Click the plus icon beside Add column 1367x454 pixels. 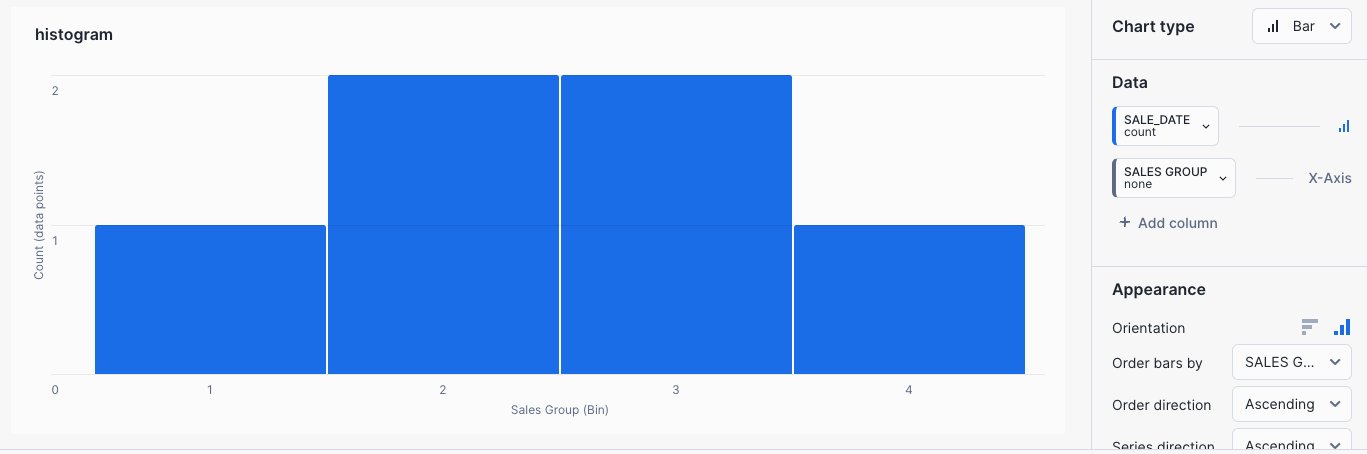tap(1124, 223)
